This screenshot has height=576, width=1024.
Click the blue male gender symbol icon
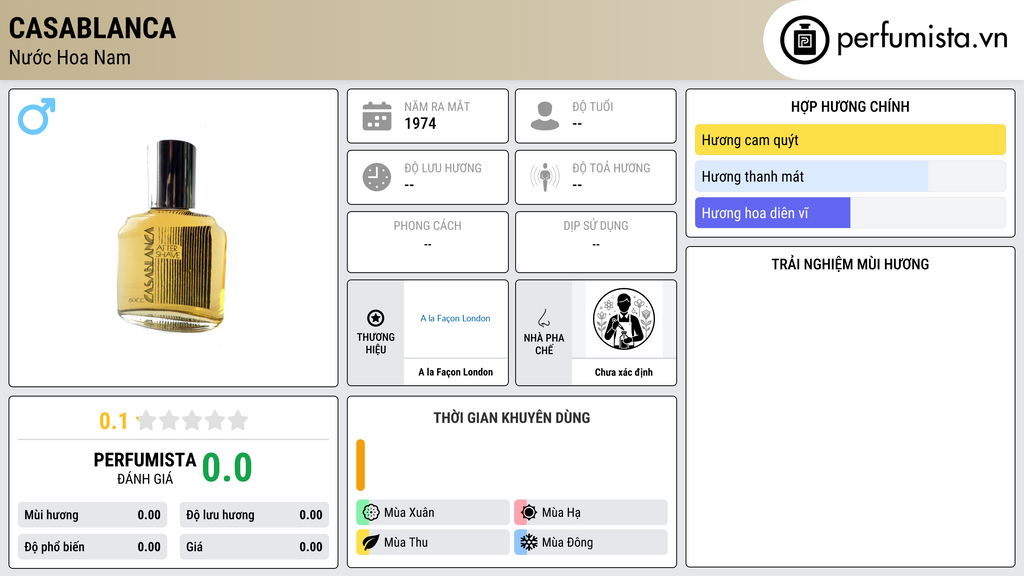tap(37, 116)
